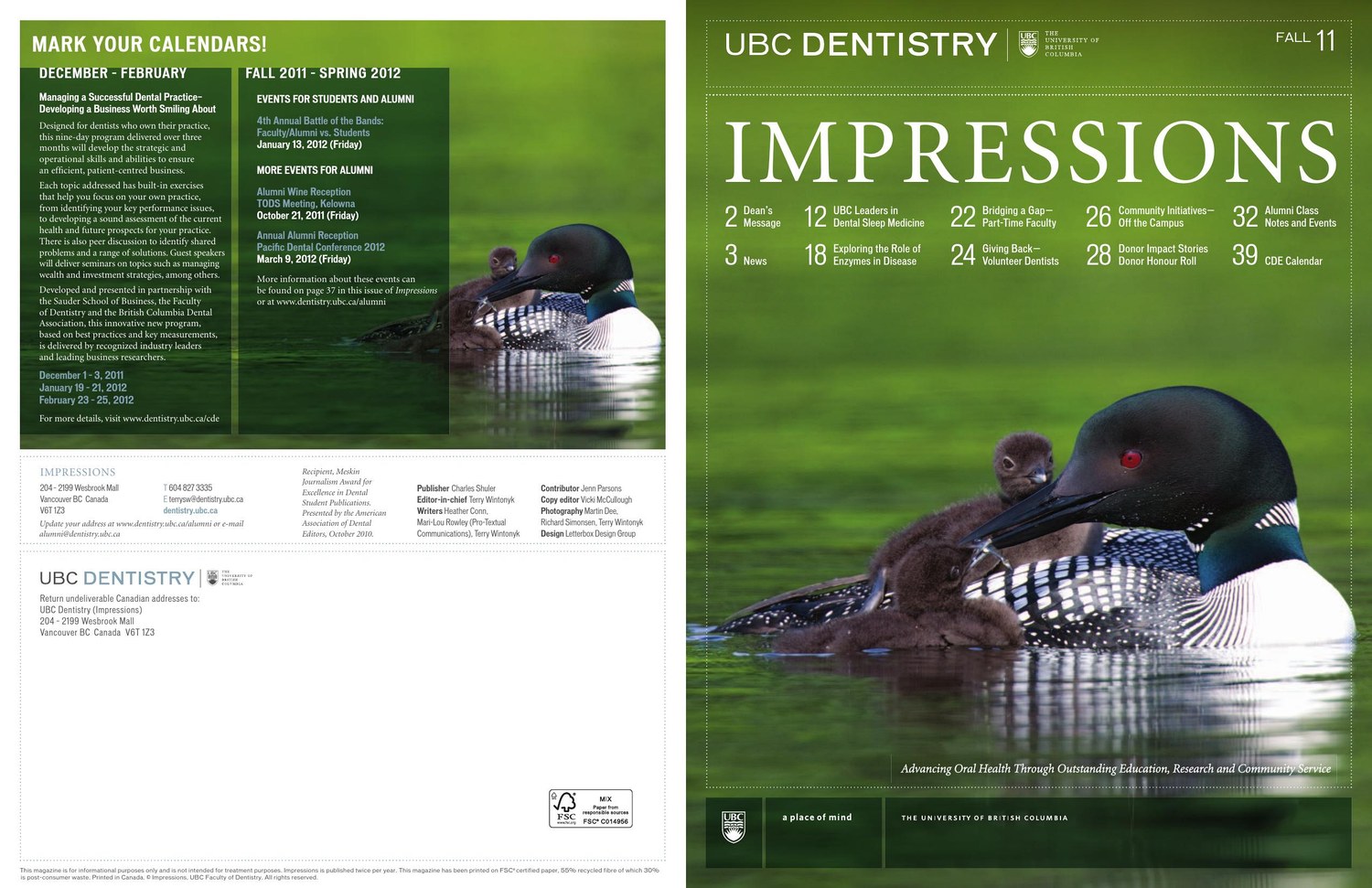Click 'December 1 - 3, 2011' date
This screenshot has height=888, width=1372.
tap(81, 376)
